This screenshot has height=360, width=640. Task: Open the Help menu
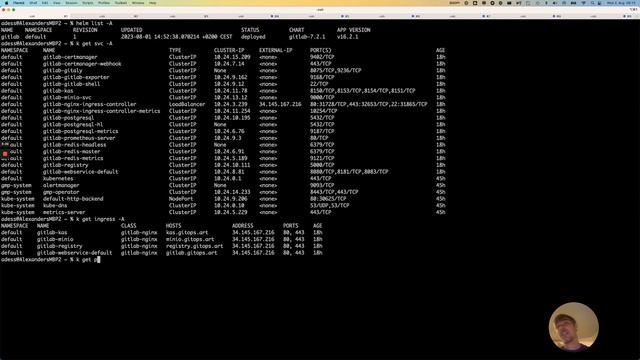pyautogui.click(x=153, y=3)
